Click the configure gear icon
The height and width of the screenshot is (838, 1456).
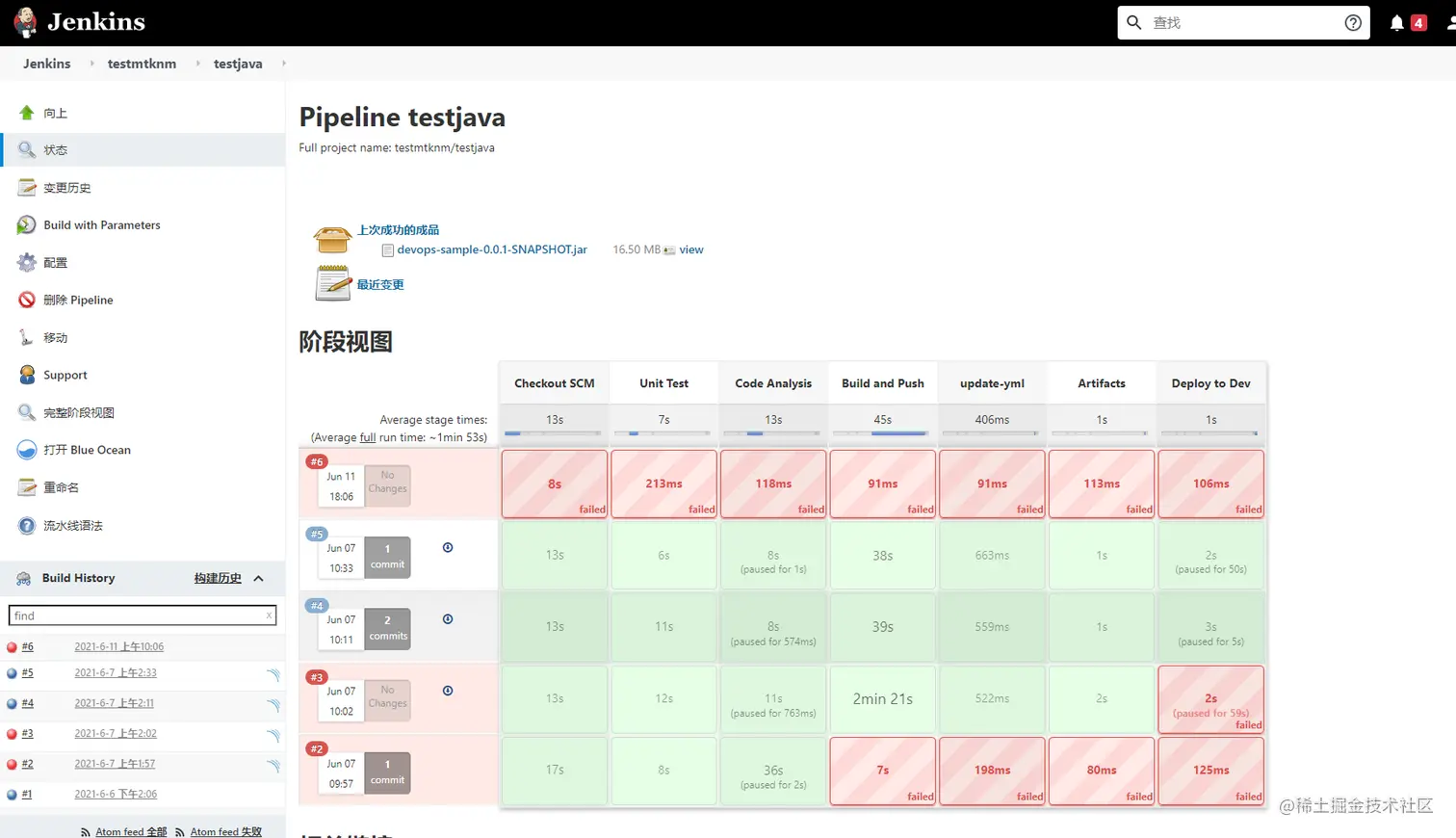[27, 262]
